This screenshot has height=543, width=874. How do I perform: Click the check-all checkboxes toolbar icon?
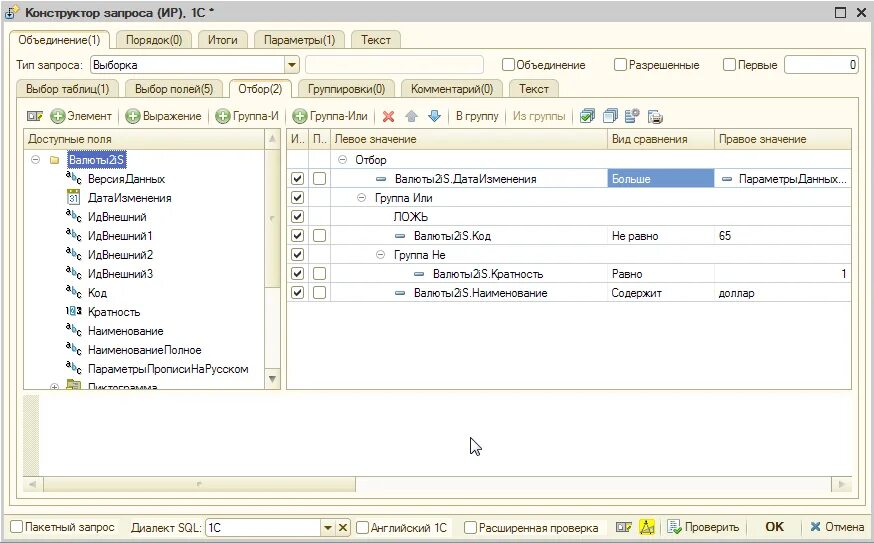(x=587, y=116)
